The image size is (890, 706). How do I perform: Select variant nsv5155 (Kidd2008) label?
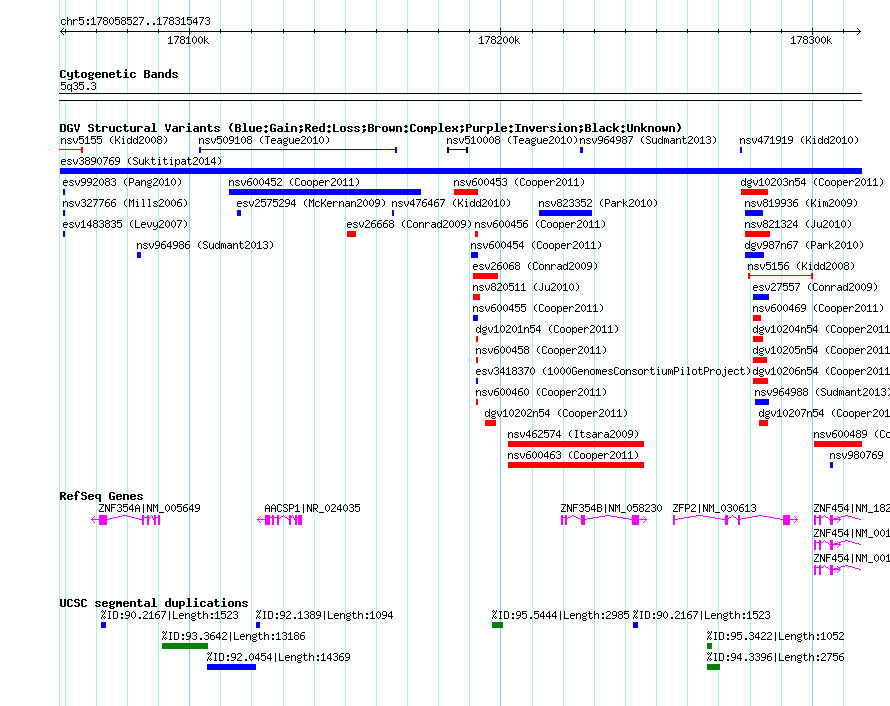tap(114, 140)
